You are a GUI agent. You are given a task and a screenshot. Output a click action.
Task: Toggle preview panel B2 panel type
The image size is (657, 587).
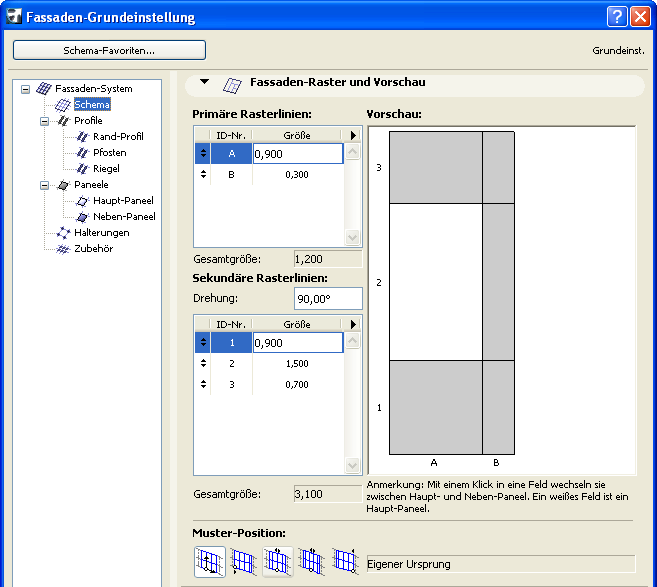[499, 282]
